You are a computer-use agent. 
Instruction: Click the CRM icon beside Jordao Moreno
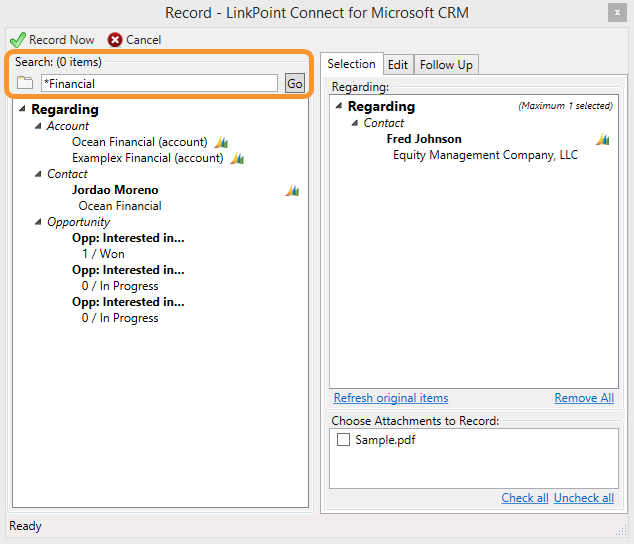tap(292, 190)
